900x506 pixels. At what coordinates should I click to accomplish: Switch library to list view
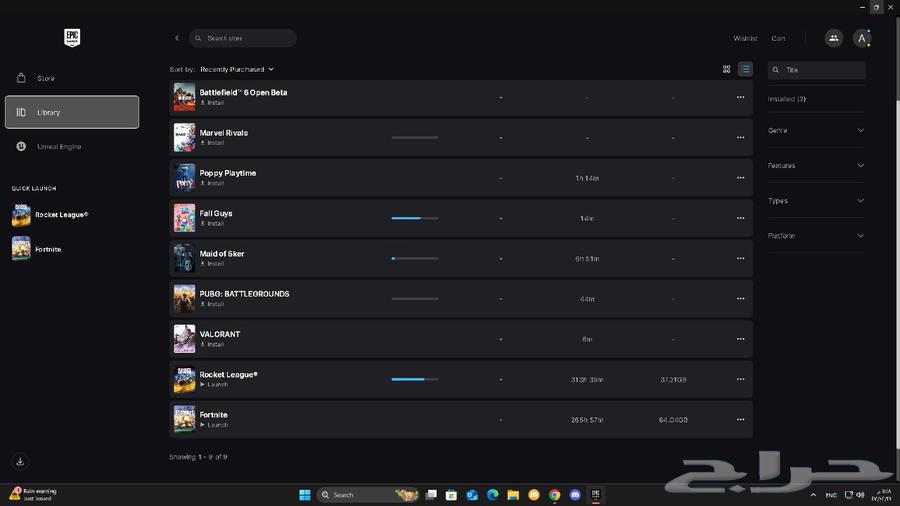point(745,70)
